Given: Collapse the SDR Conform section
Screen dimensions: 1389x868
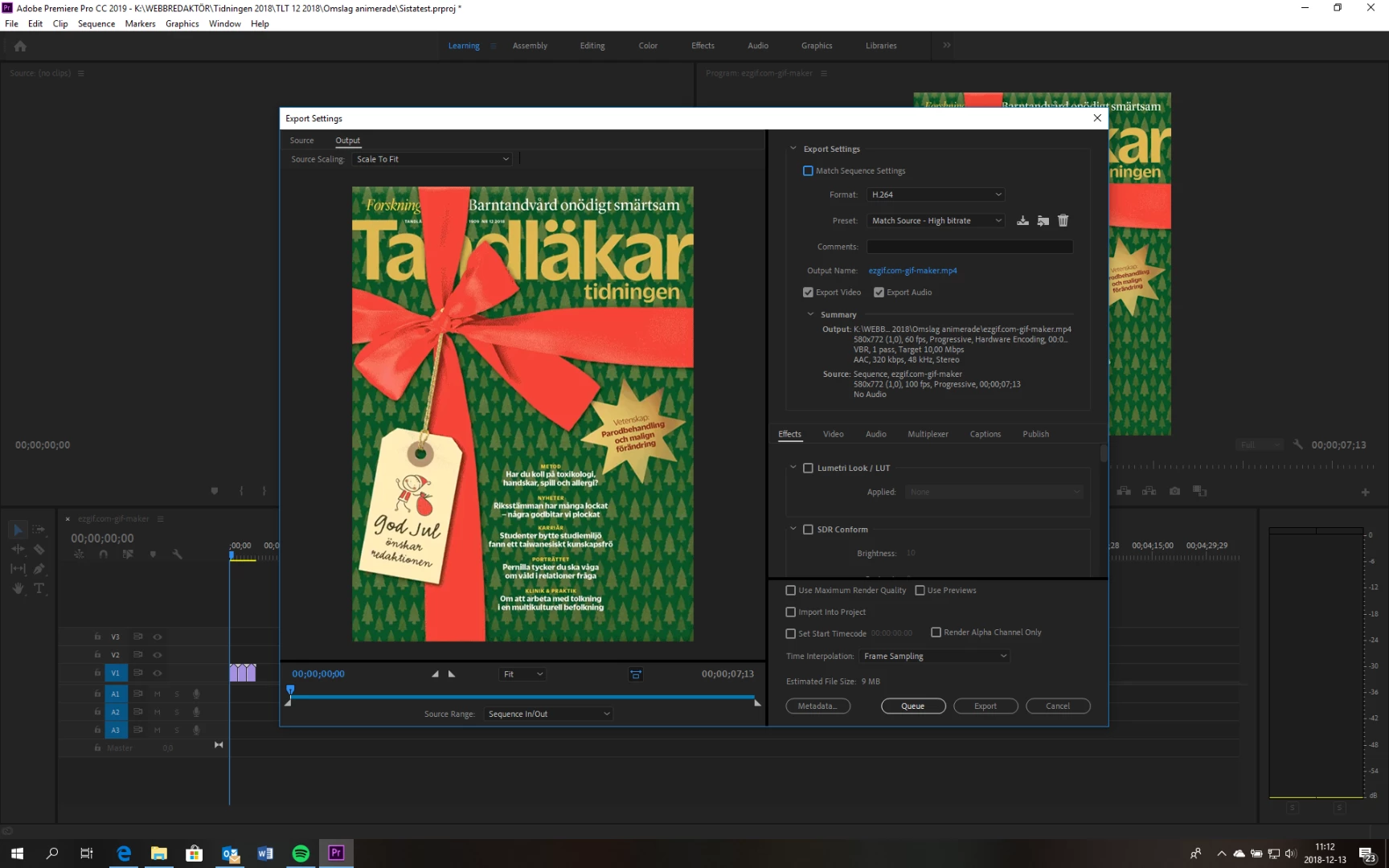Looking at the screenshot, I should (x=793, y=529).
